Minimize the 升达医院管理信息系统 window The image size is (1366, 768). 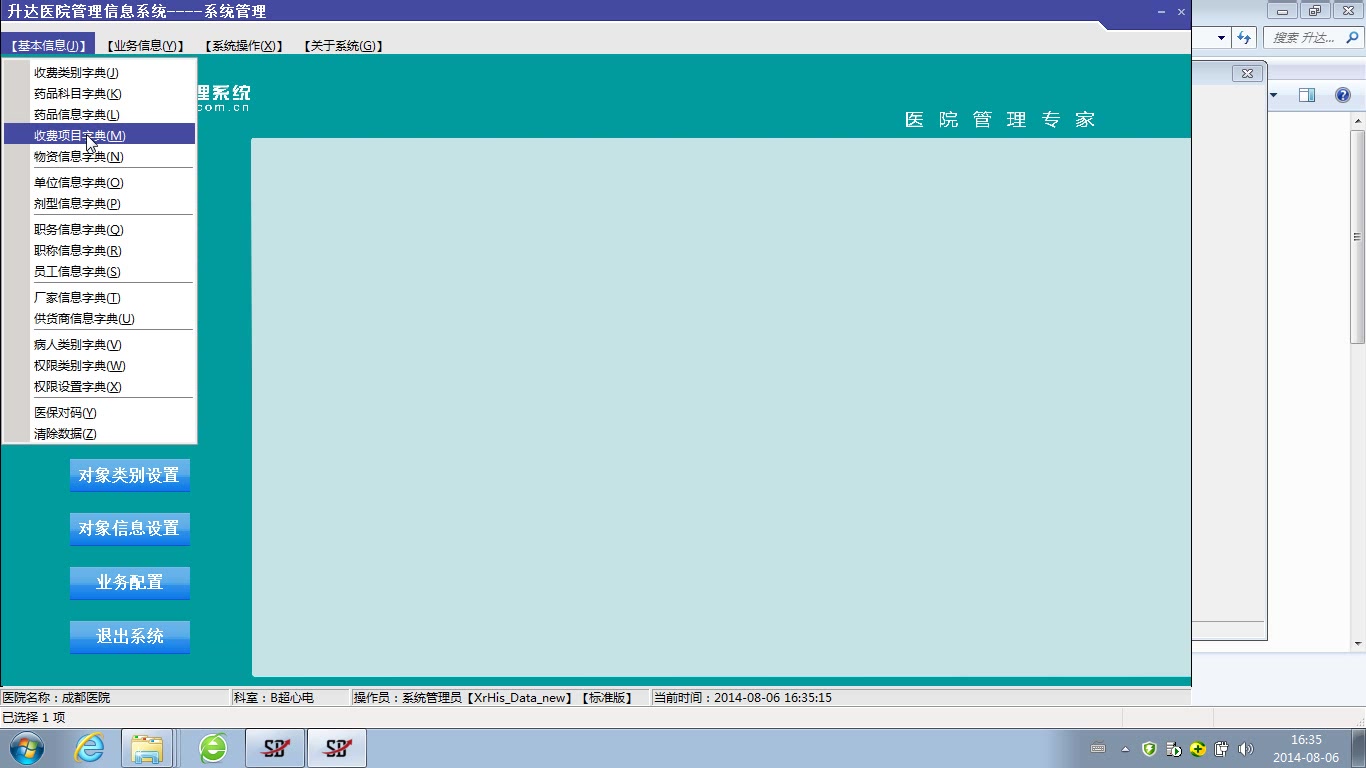(x=1161, y=12)
